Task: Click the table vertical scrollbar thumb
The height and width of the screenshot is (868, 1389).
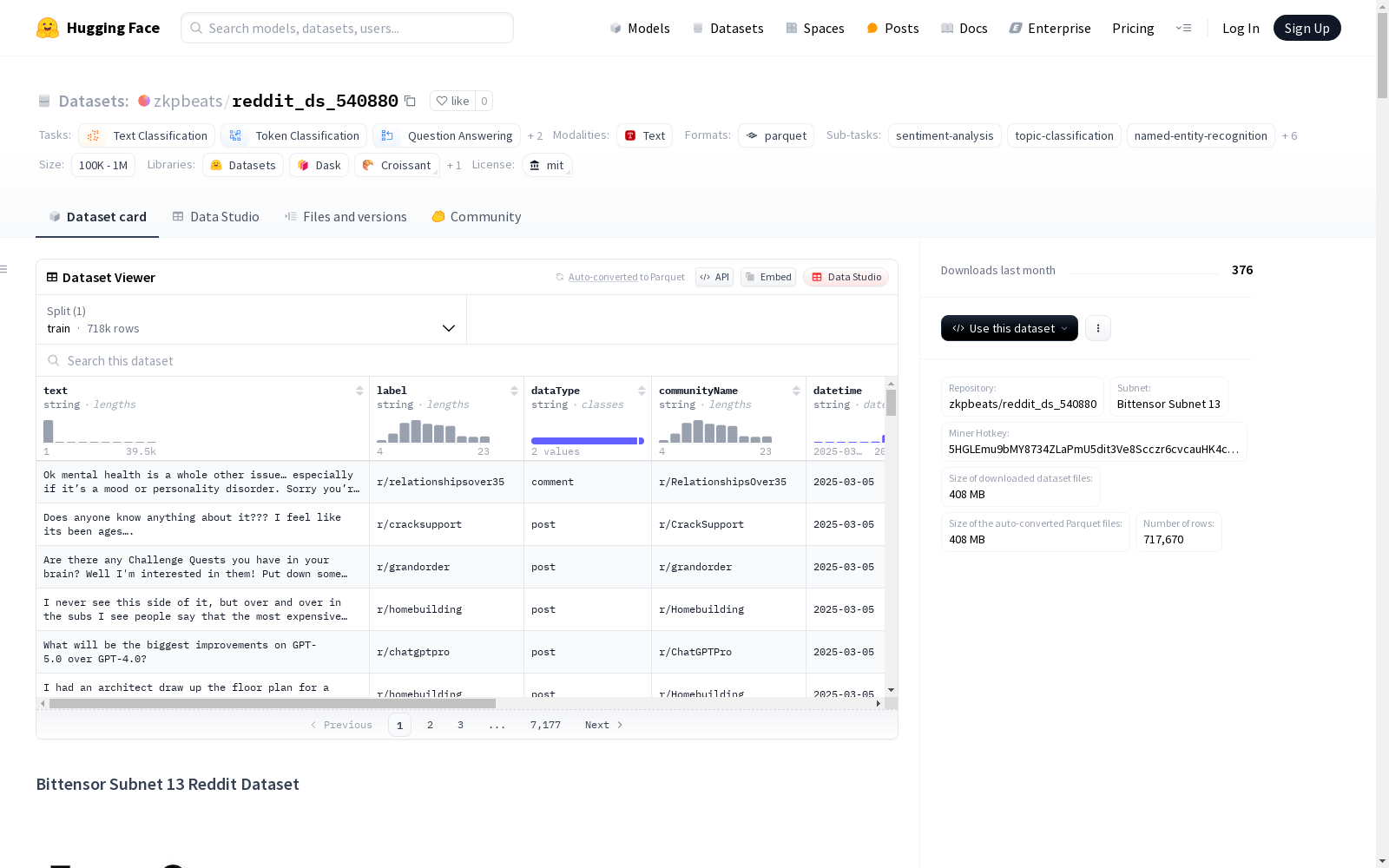Action: click(x=891, y=403)
